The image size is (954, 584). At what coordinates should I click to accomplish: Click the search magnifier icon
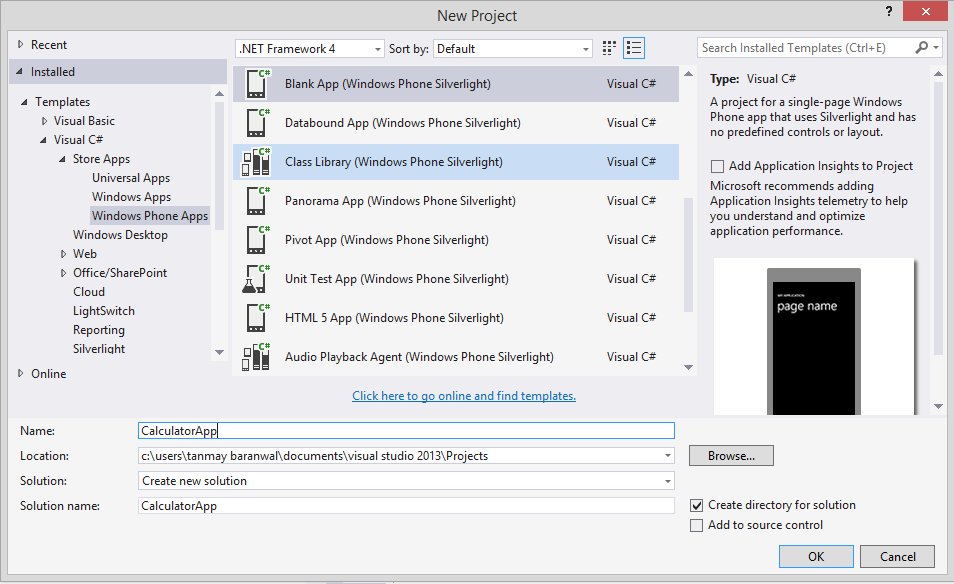point(922,47)
